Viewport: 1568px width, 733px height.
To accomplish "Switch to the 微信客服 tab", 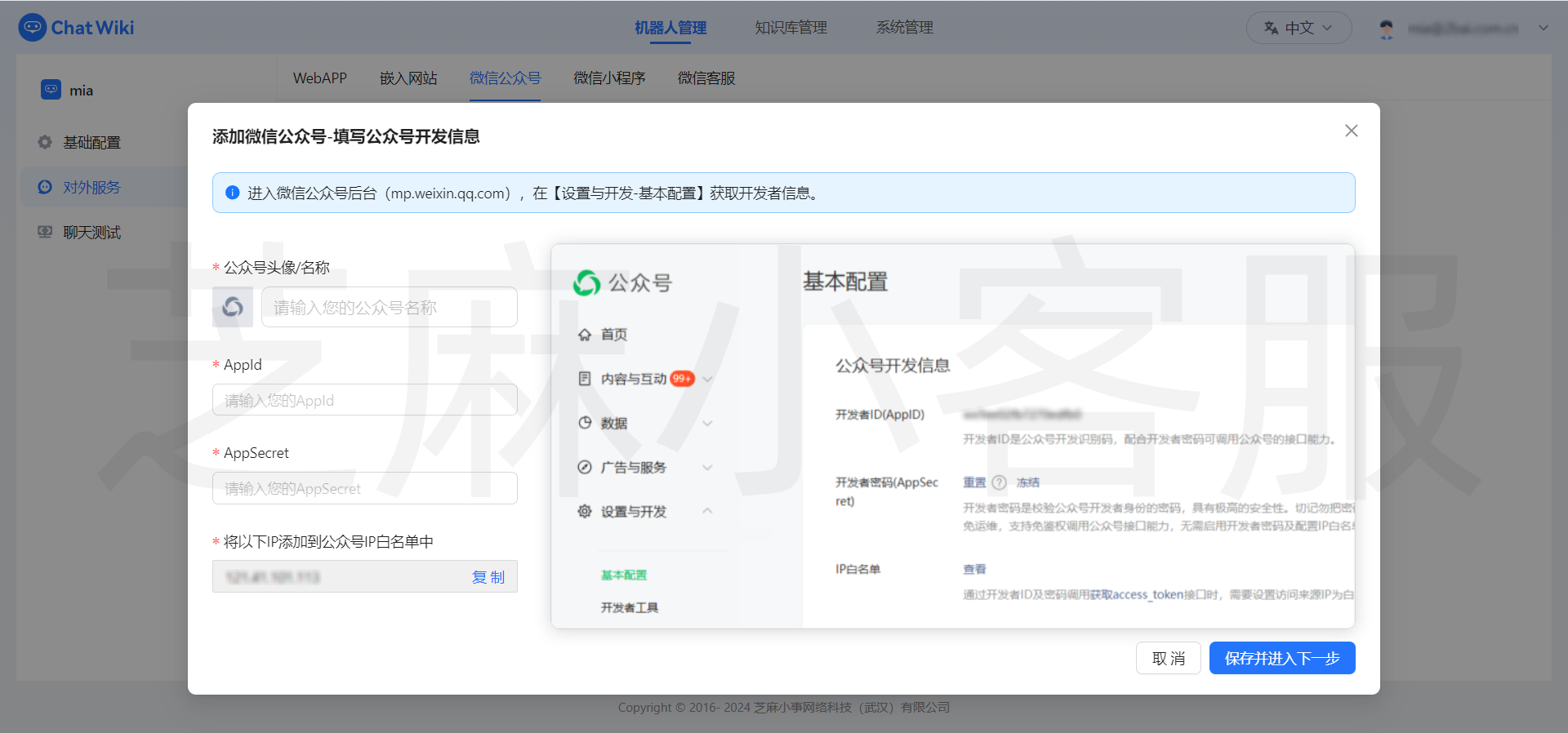I will point(706,78).
